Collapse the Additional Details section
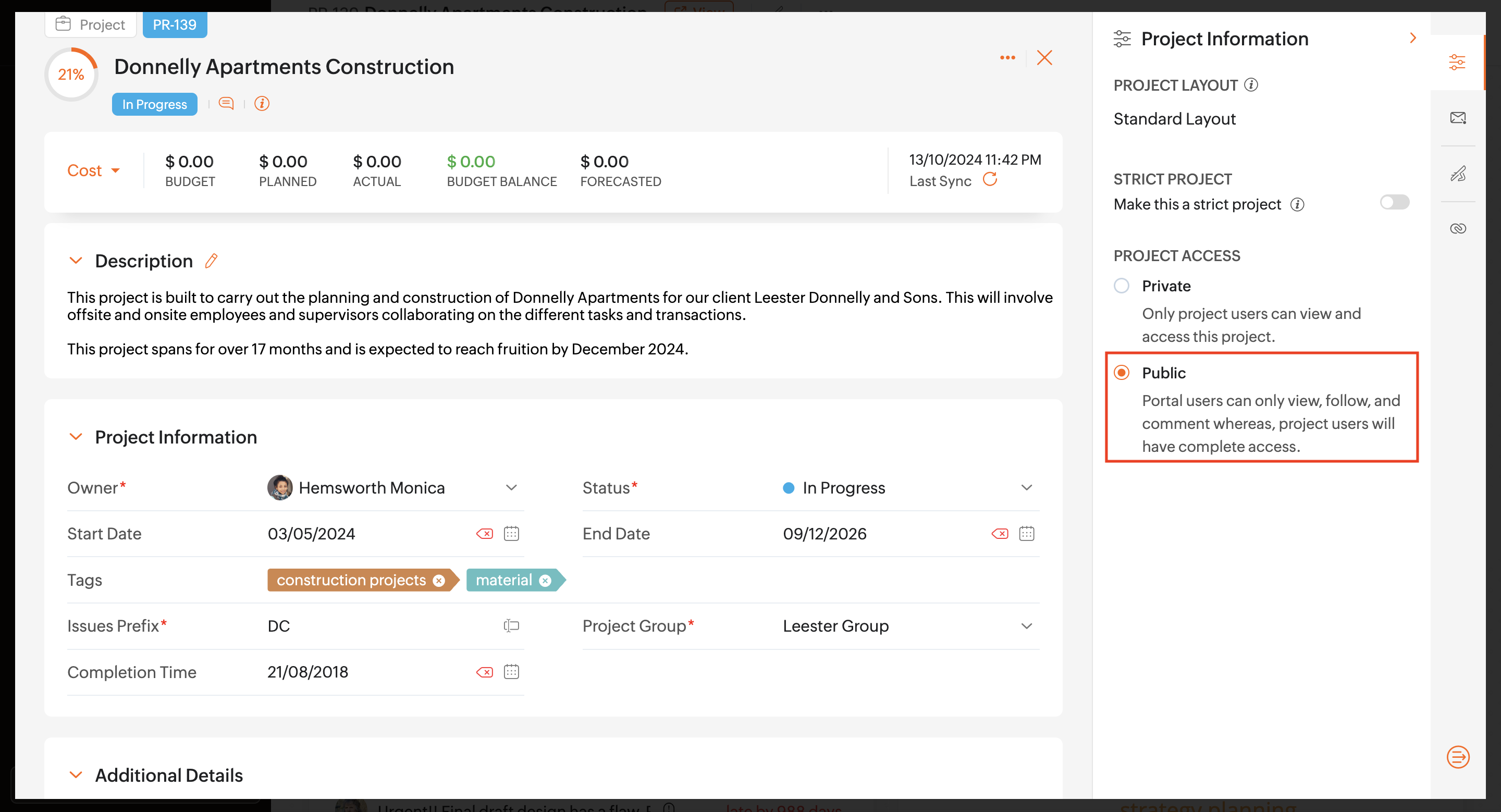The width and height of the screenshot is (1501, 812). [76, 774]
